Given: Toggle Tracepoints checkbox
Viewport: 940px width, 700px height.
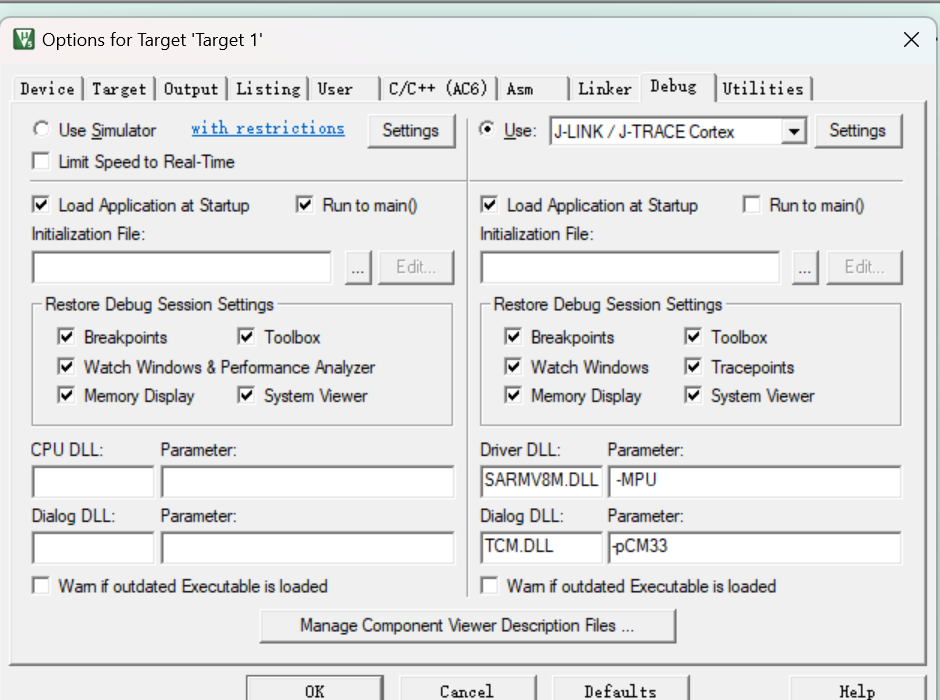Looking at the screenshot, I should click(x=693, y=366).
